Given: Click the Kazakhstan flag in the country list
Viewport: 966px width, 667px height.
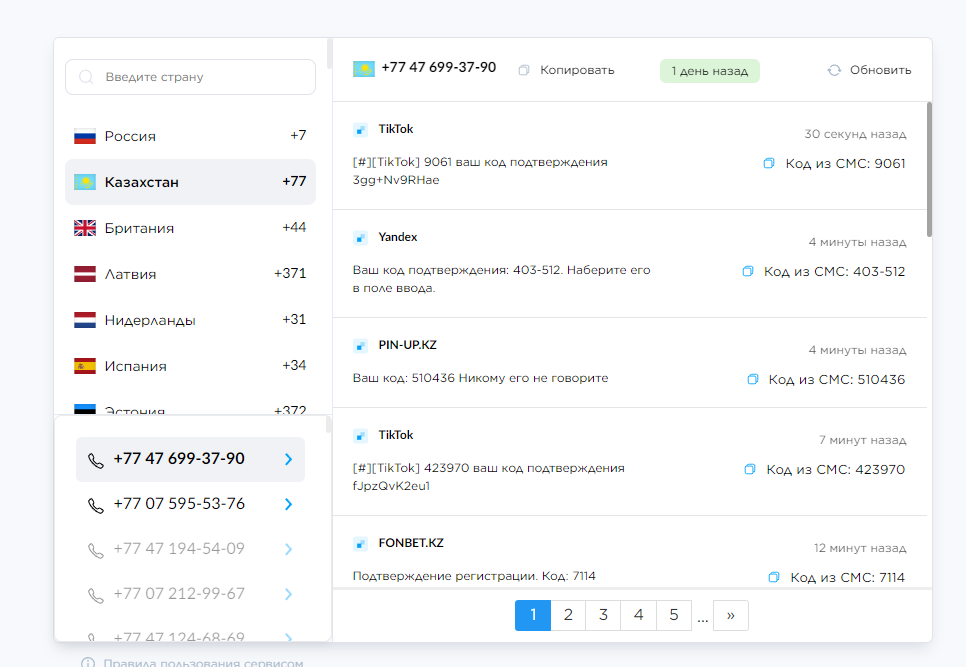Looking at the screenshot, I should point(85,182).
